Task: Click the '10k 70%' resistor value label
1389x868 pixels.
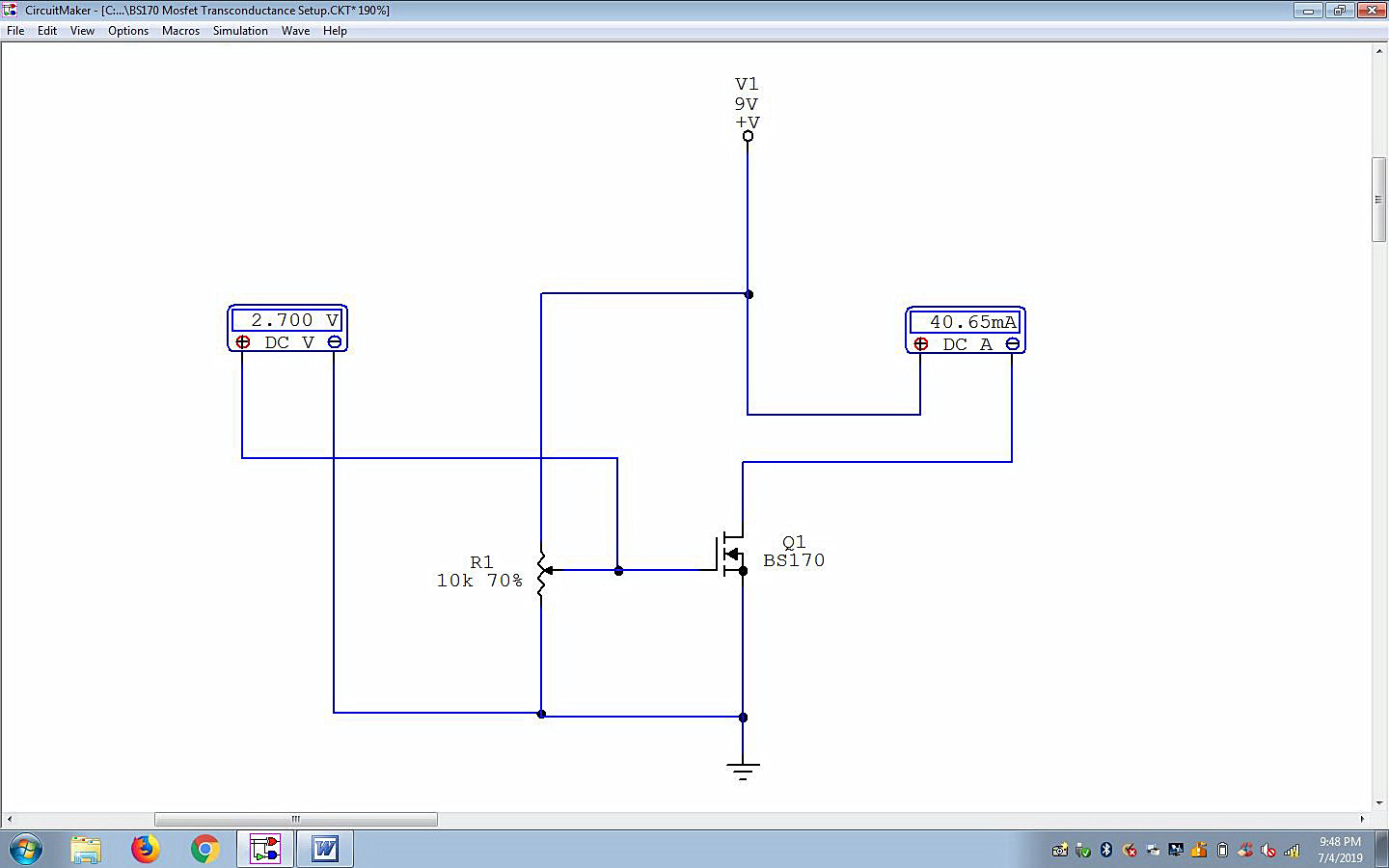Action: coord(479,581)
